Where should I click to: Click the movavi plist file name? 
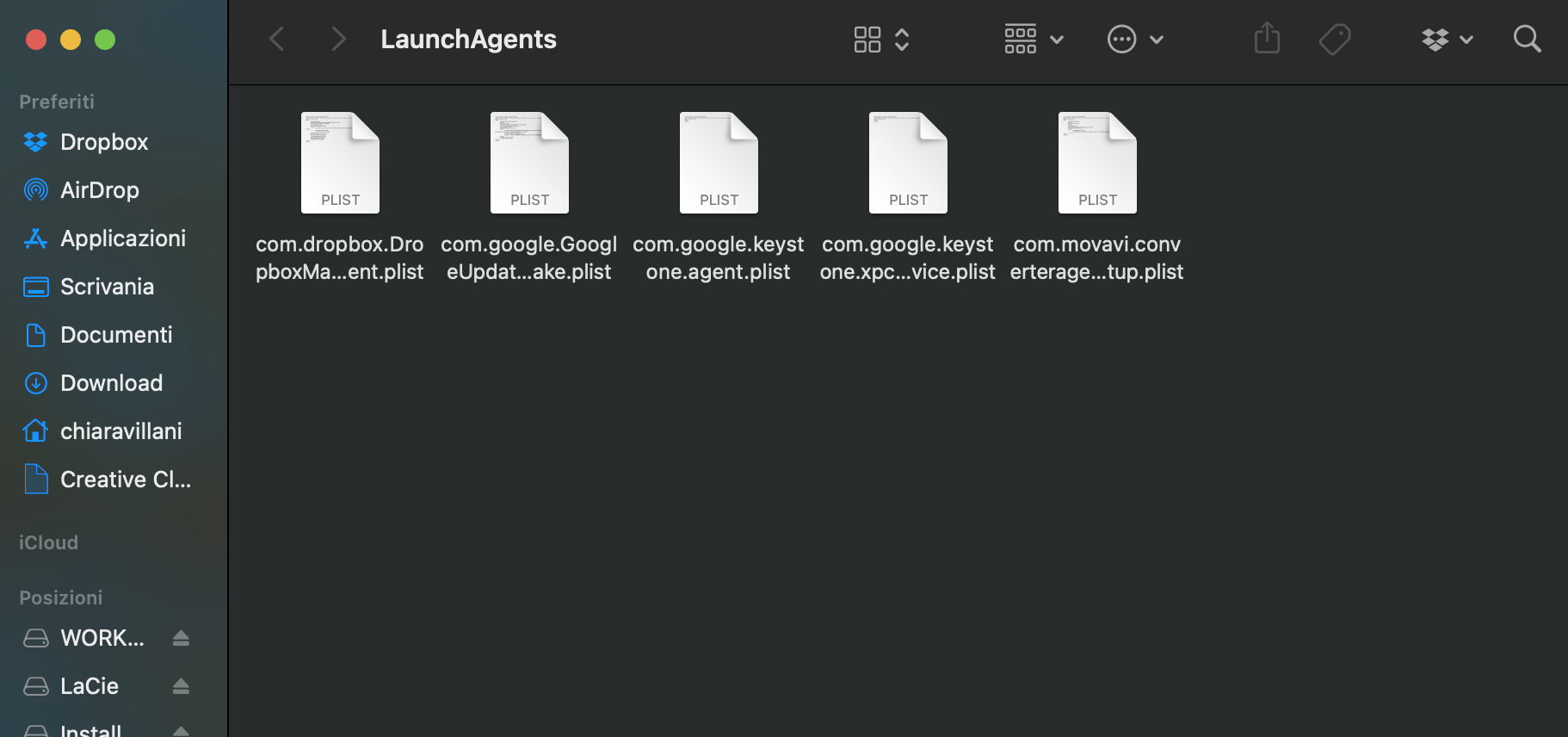[1097, 258]
